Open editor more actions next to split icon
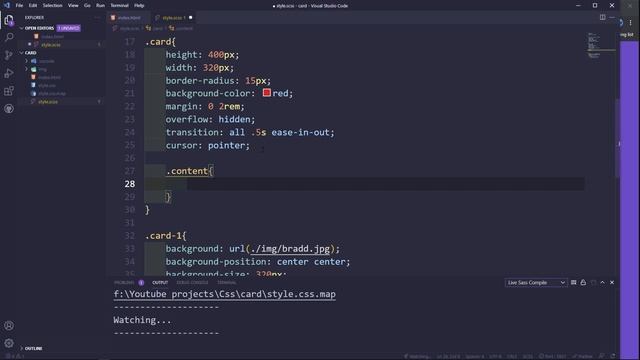 pyautogui.click(x=612, y=17)
